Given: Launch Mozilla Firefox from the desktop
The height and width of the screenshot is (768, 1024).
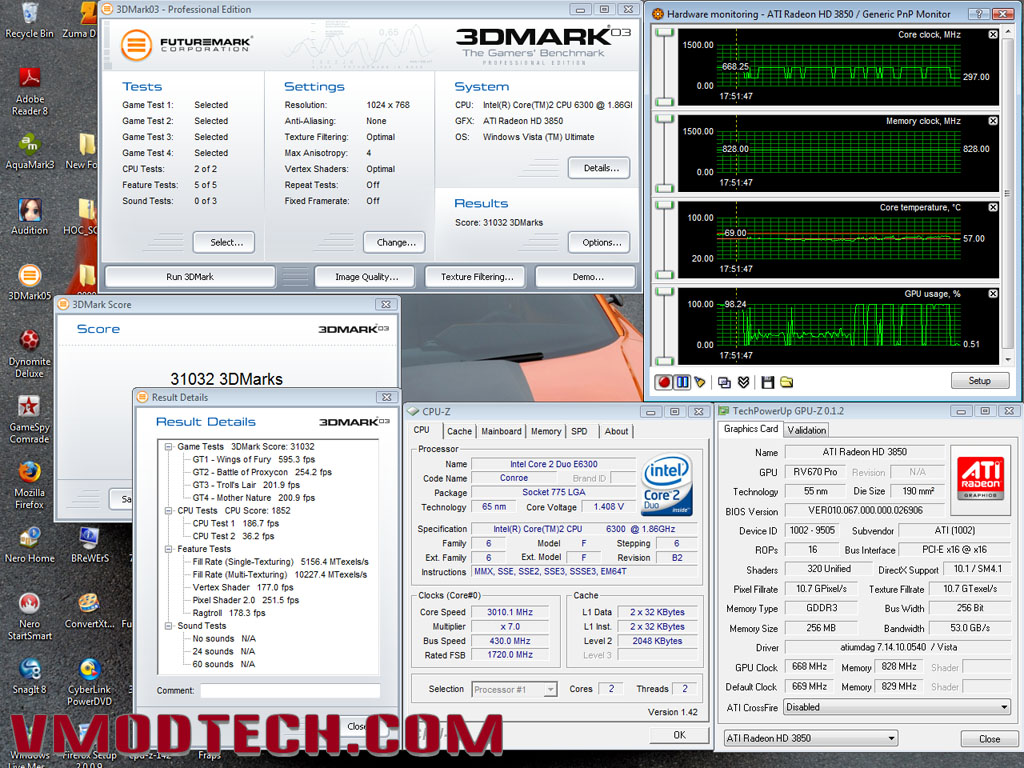Looking at the screenshot, I should 29,485.
